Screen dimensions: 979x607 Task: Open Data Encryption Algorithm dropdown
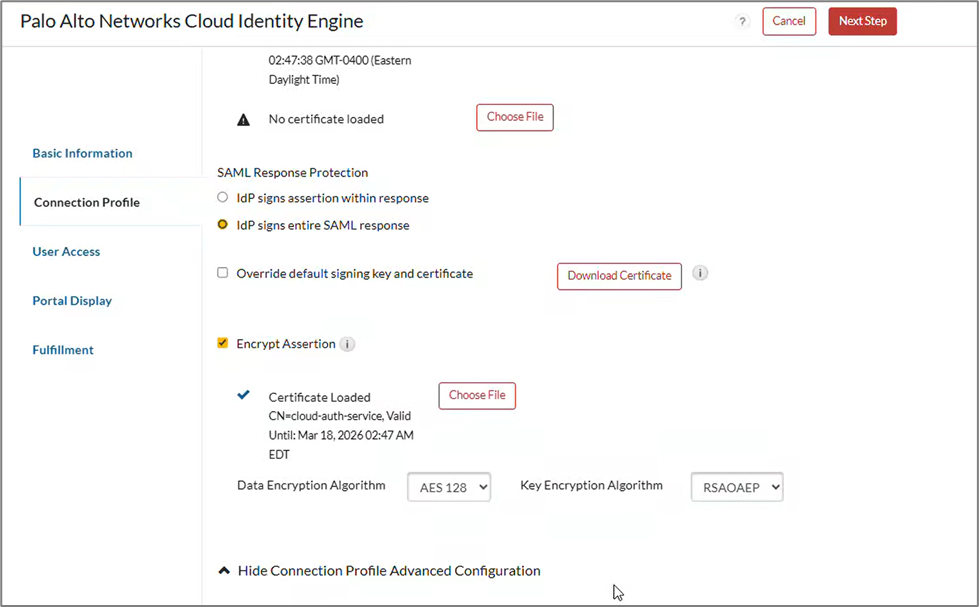[449, 487]
